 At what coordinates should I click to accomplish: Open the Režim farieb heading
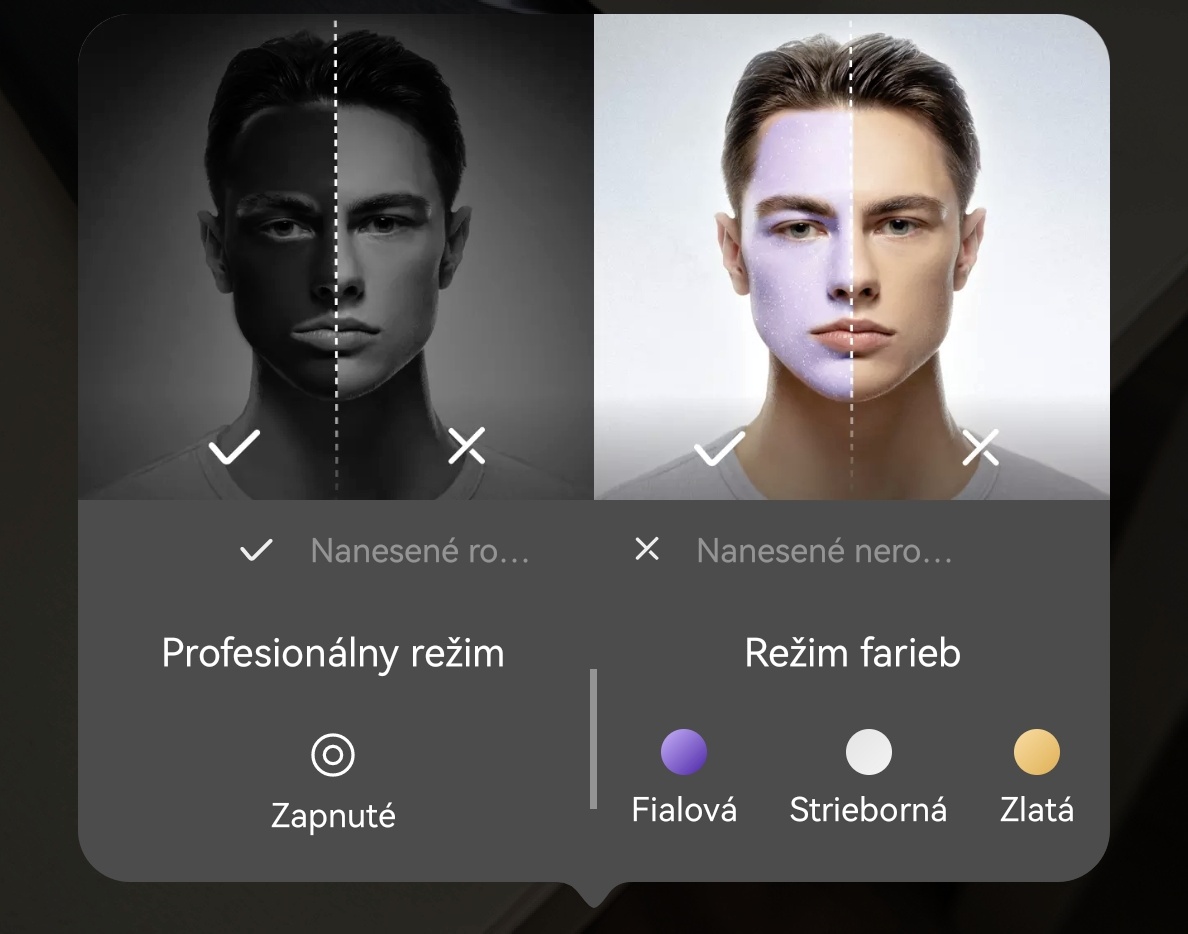[852, 653]
